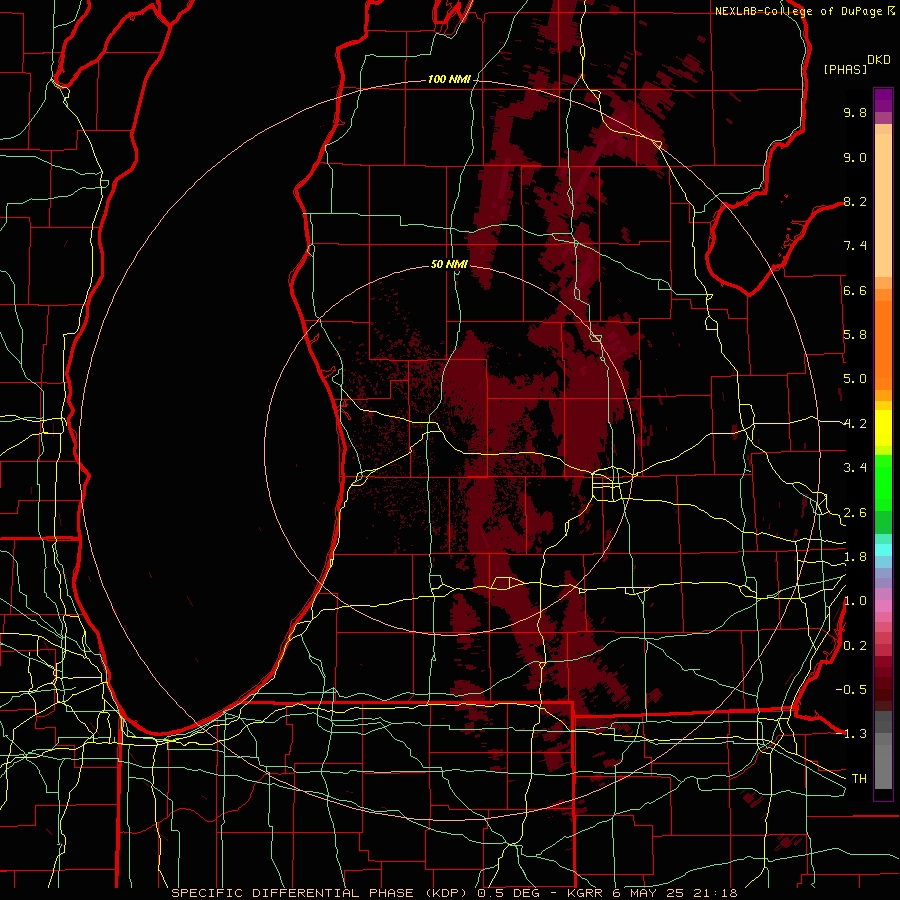Click the TH threshold label
The height and width of the screenshot is (900, 900).
point(859,779)
